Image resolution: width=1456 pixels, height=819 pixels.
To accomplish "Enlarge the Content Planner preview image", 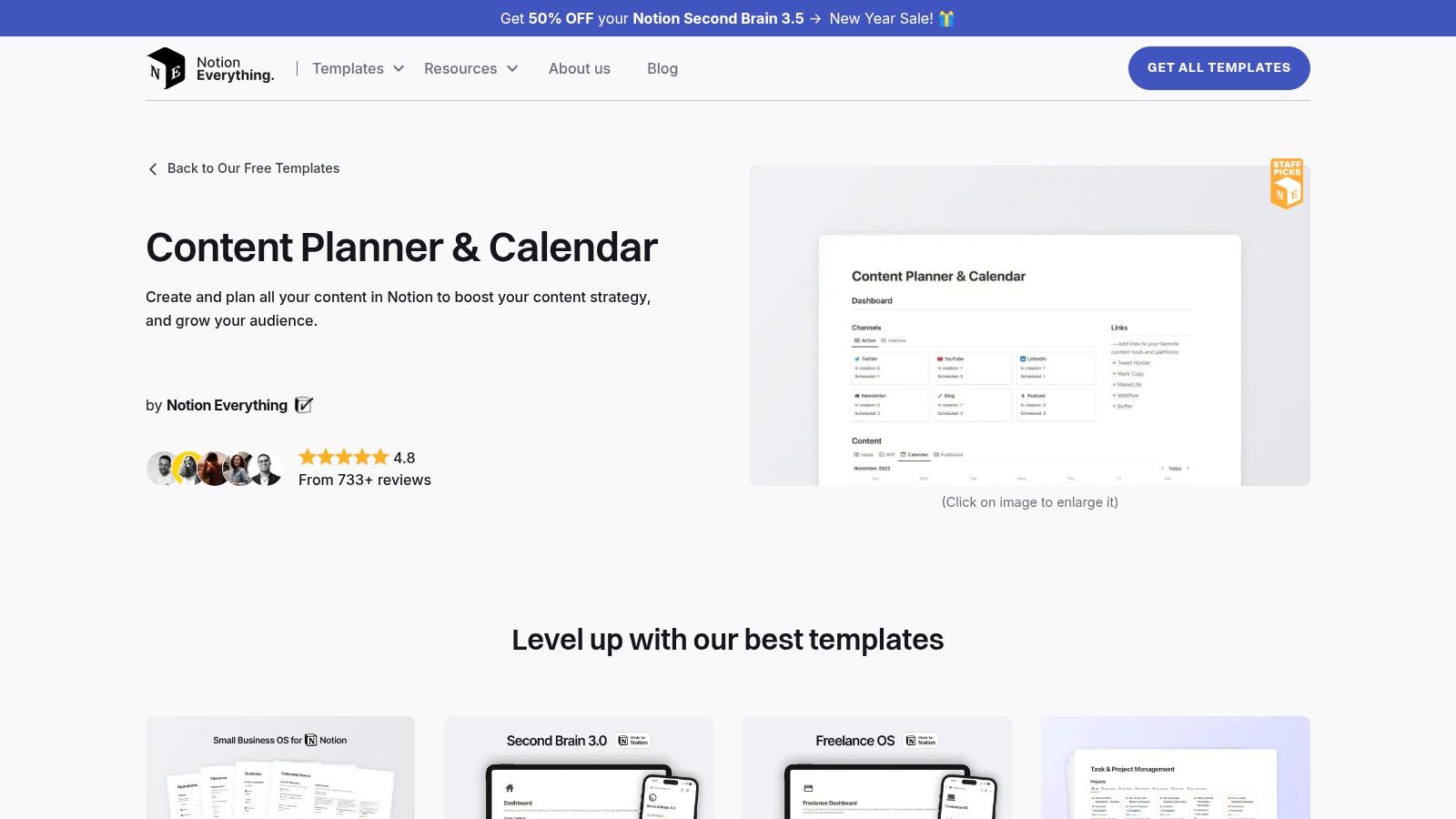I will (1029, 326).
